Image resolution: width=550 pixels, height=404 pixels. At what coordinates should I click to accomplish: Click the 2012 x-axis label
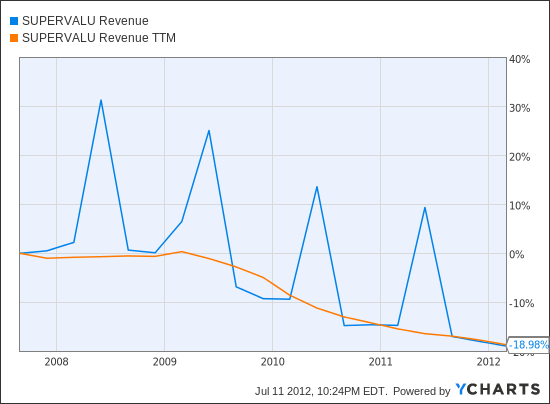[x=488, y=362]
